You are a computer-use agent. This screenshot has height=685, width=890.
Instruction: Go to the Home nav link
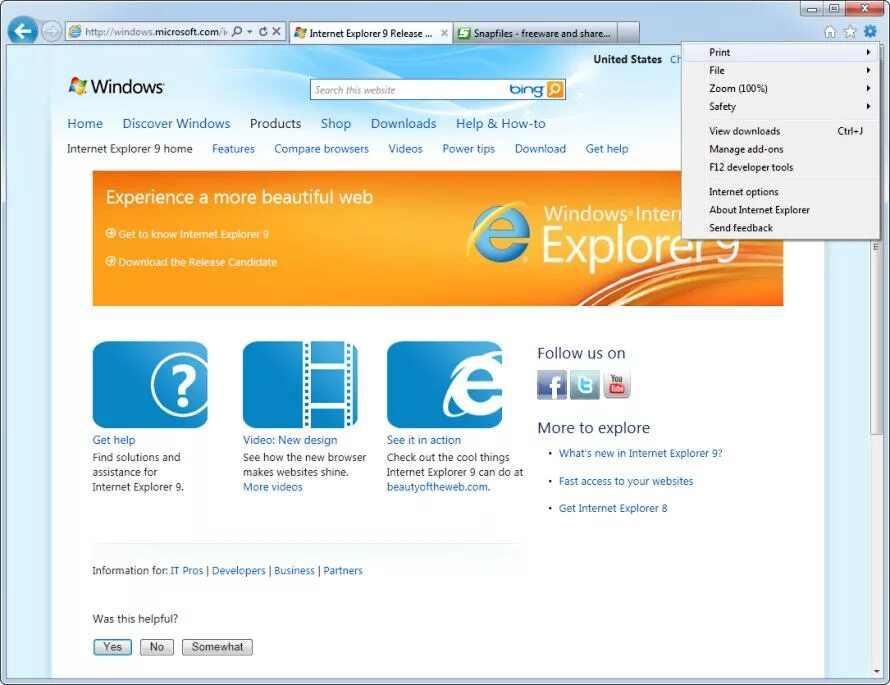85,124
